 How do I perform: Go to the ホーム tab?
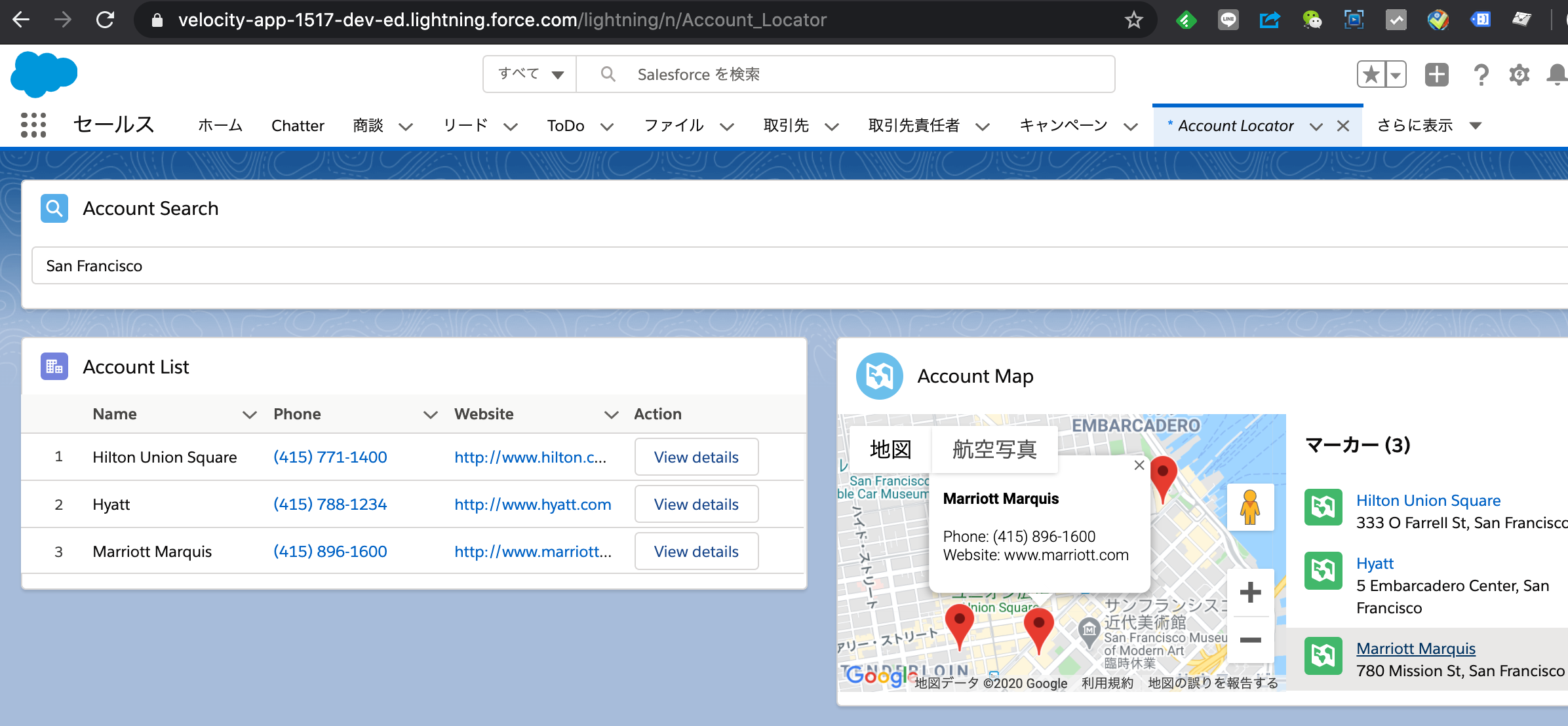(220, 125)
